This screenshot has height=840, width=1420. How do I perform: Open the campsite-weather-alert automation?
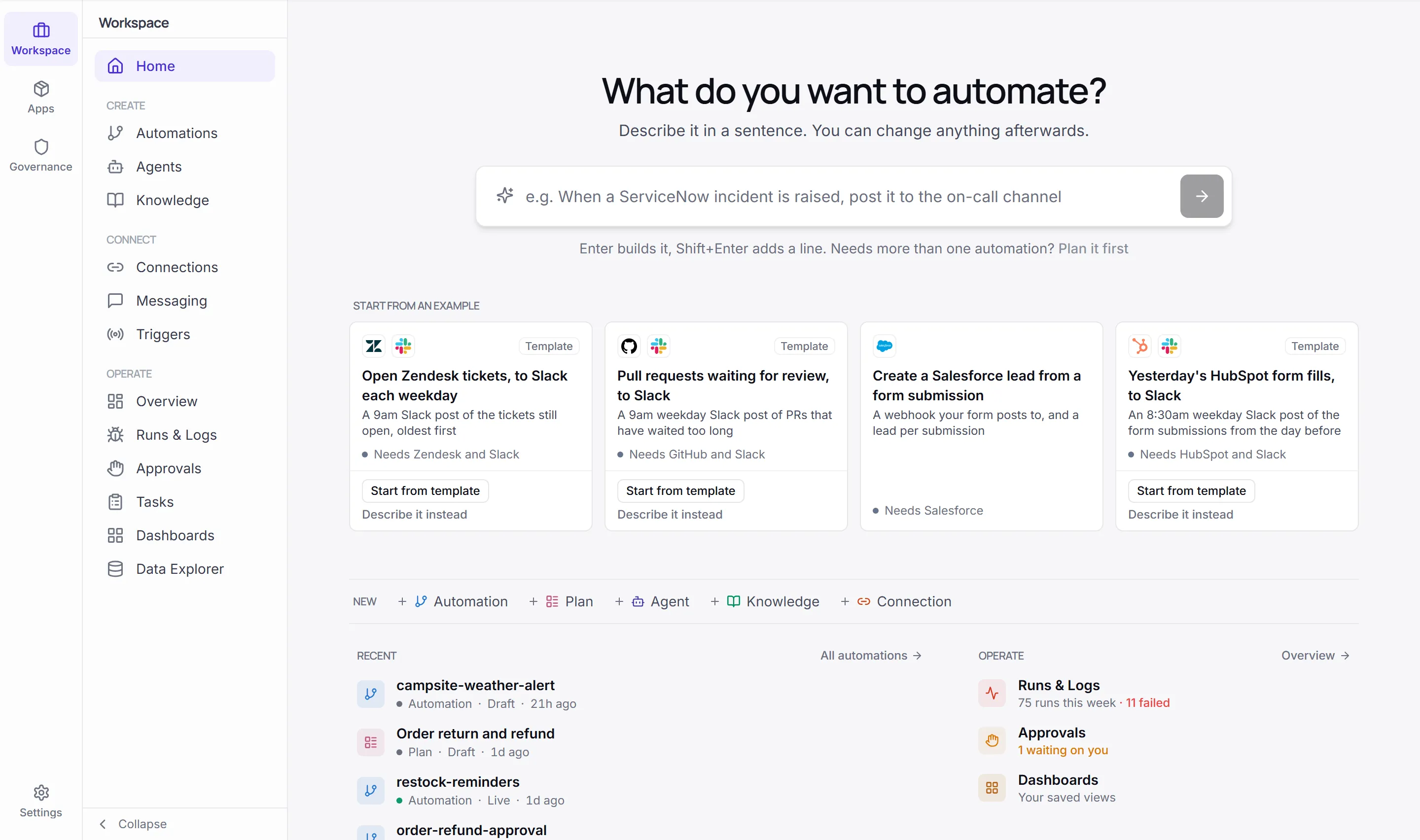click(639, 694)
